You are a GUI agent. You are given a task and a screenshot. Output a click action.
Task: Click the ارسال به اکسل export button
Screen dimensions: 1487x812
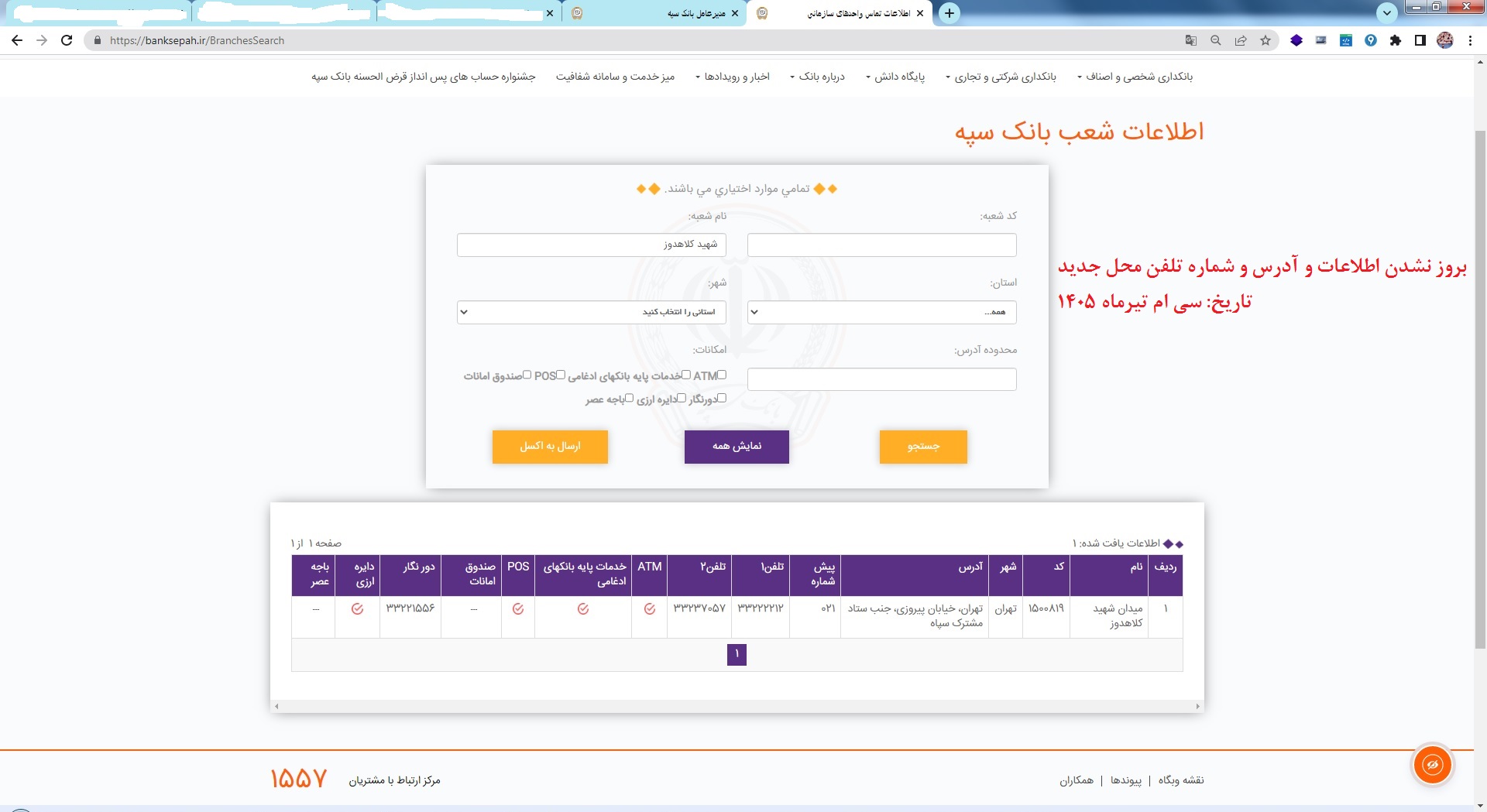coord(550,447)
